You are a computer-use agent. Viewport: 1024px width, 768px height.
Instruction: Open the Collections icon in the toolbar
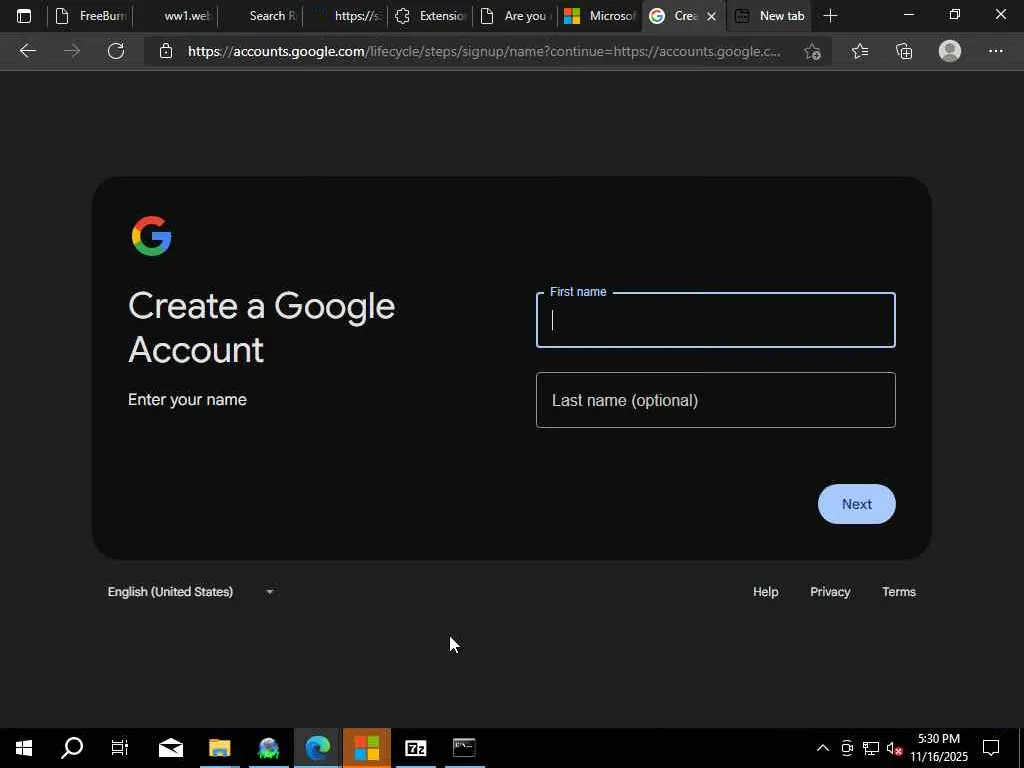tap(904, 51)
